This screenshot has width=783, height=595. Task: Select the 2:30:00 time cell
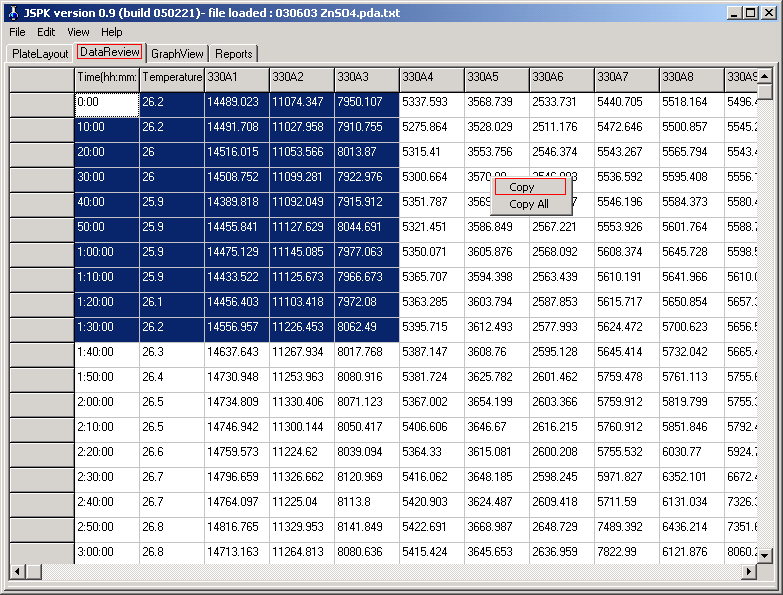click(x=107, y=480)
